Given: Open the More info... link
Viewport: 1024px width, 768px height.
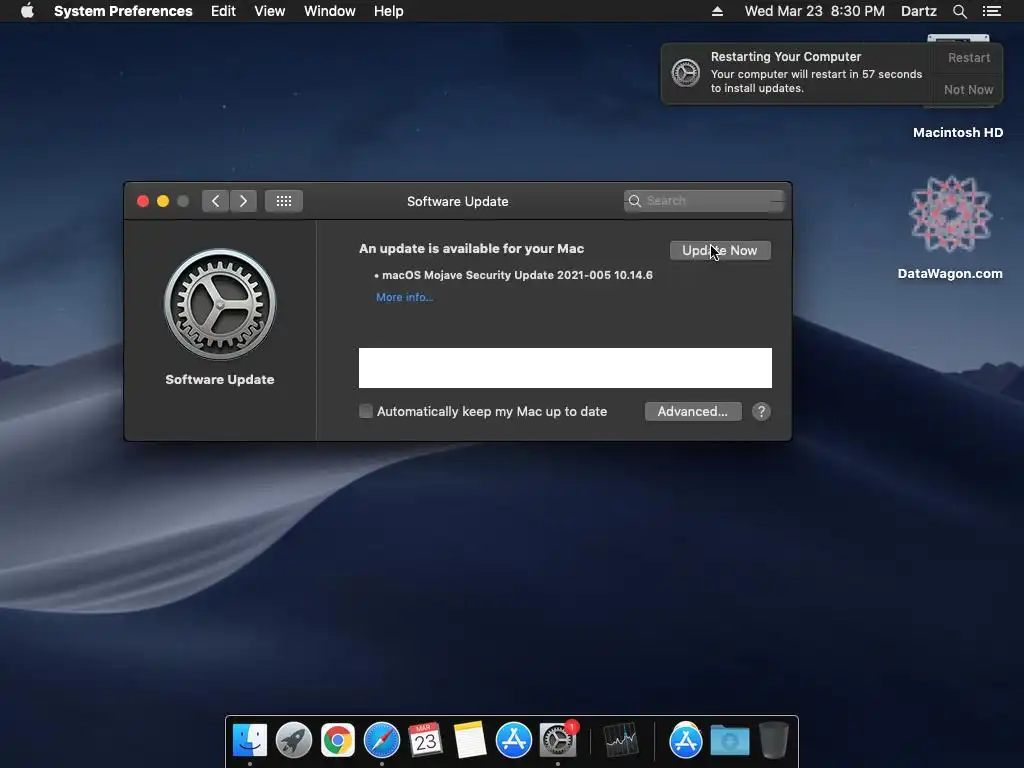Looking at the screenshot, I should pos(404,297).
